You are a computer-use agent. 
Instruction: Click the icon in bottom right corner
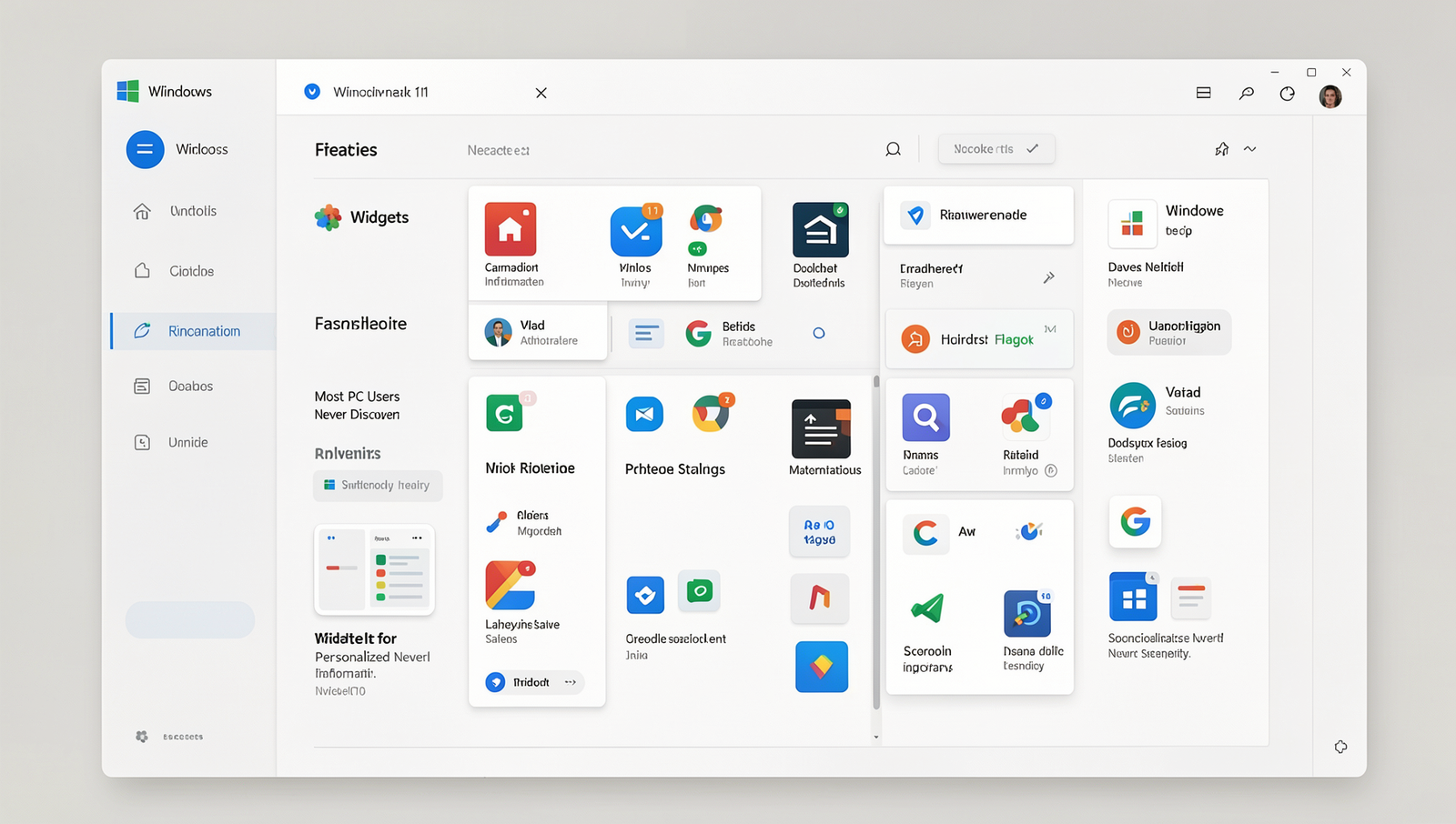pos(1340,747)
